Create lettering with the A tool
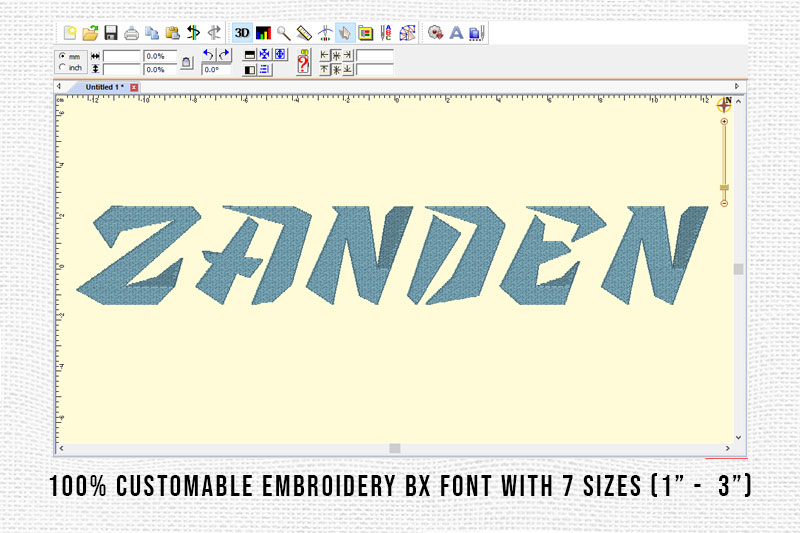800x533 pixels. click(x=456, y=33)
